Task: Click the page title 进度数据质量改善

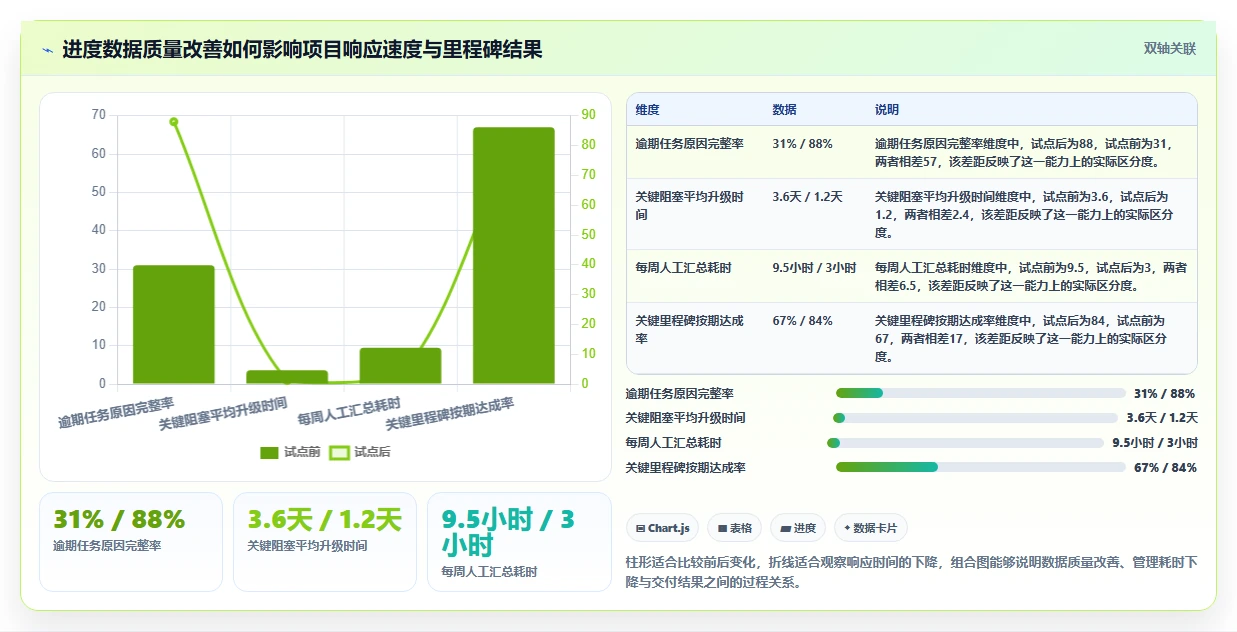Action: pyautogui.click(x=303, y=50)
